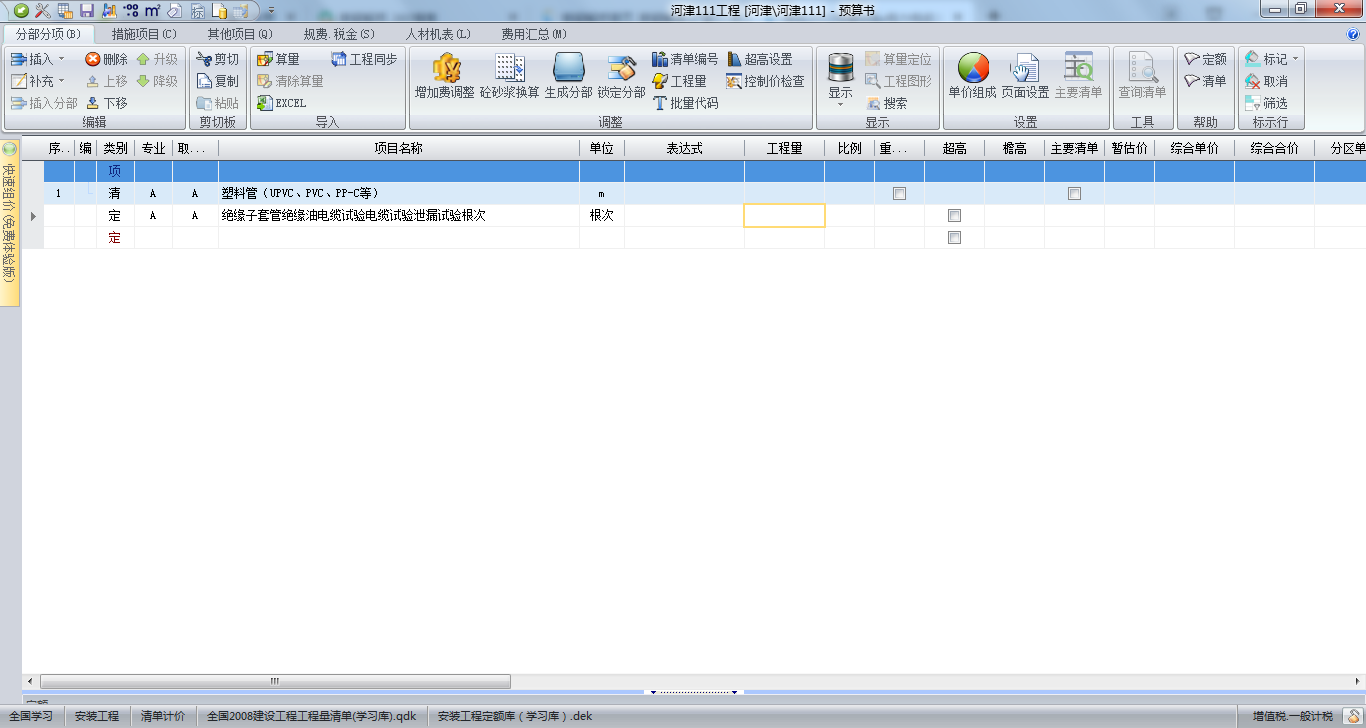Screen dimensions: 1366x728
Task: Open the green round application menu button
Action: pos(20,10)
